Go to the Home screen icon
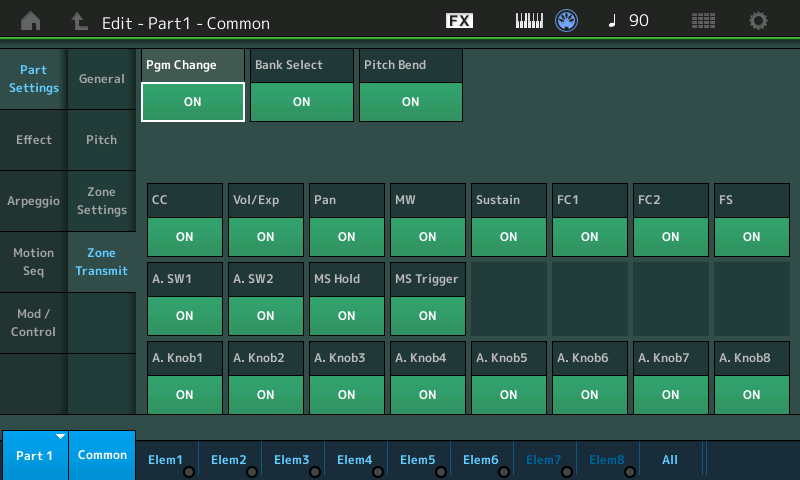This screenshot has width=800, height=480. 31,21
